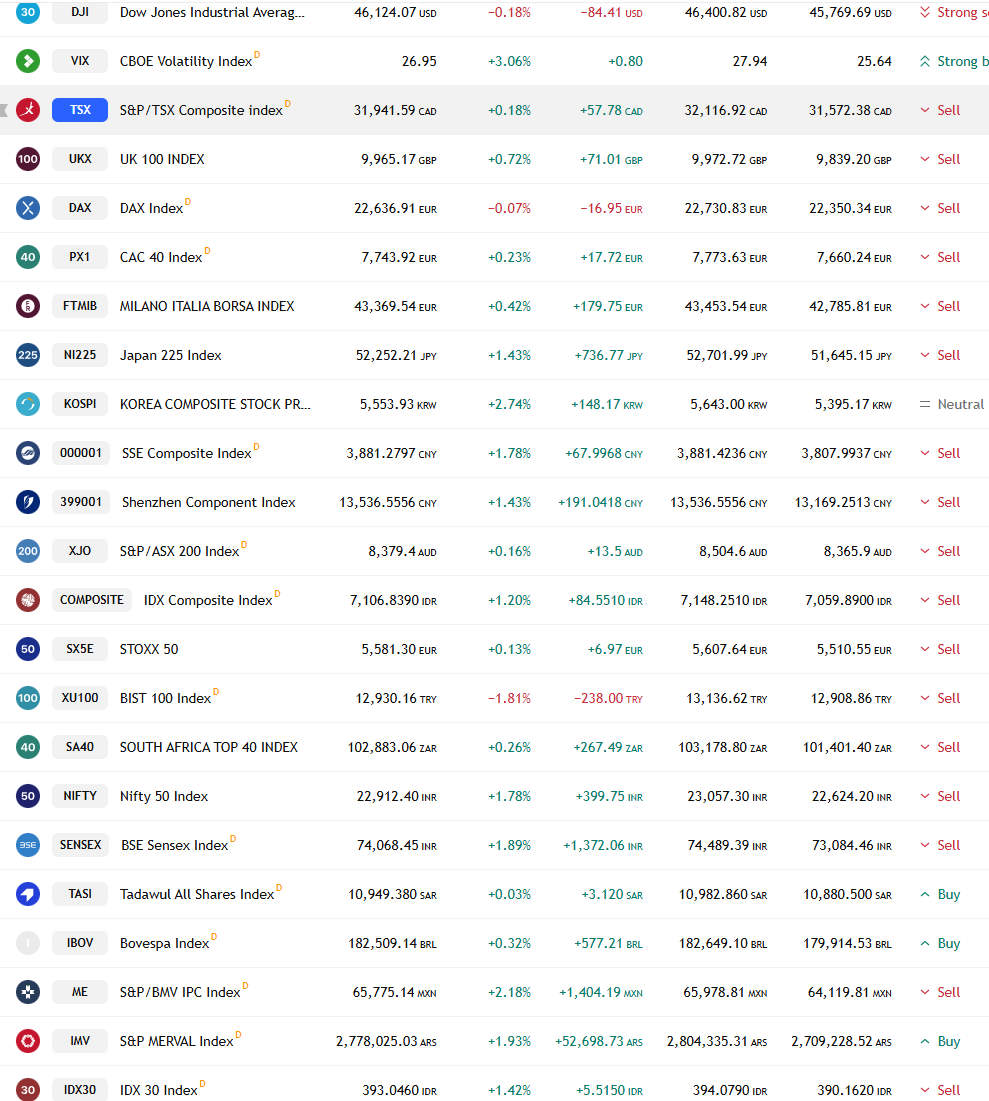Click VIX price 26.95
This screenshot has height=1101, width=989.
point(419,61)
